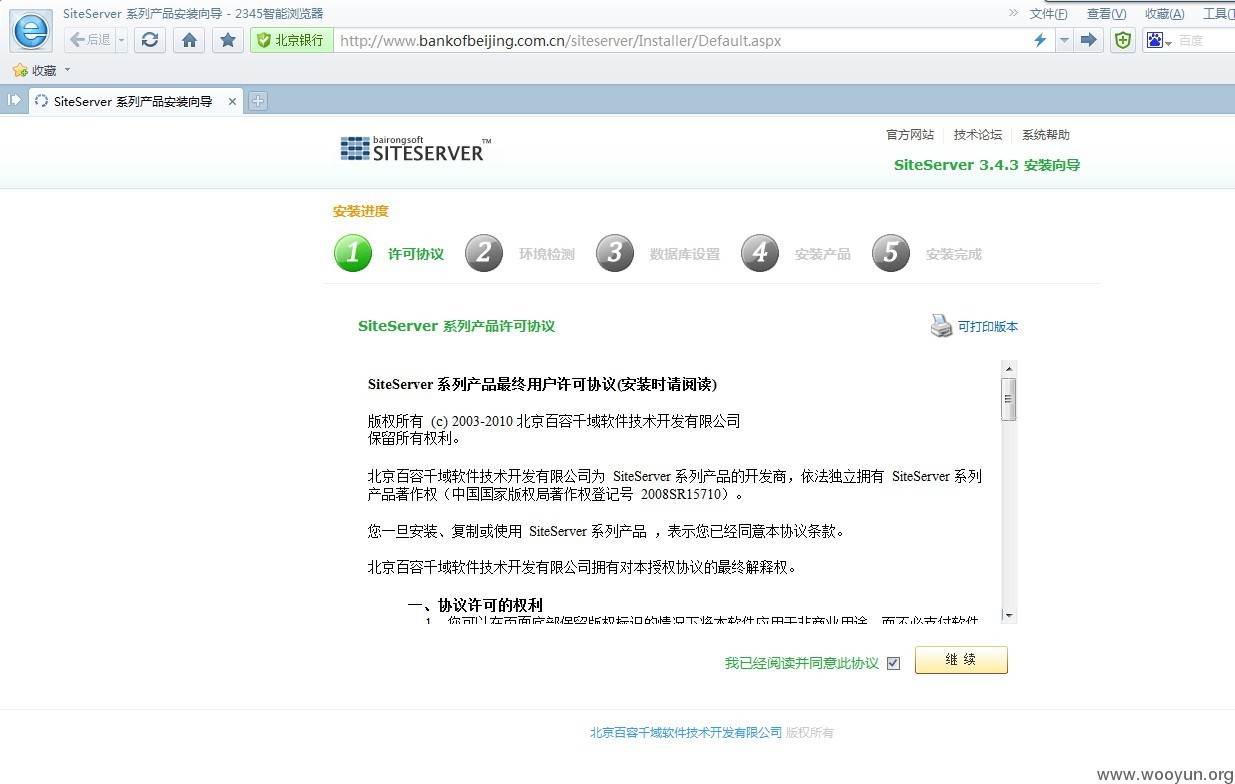Click step 3 circle 数据库设置
Image resolution: width=1235 pixels, height=784 pixels.
click(x=615, y=253)
